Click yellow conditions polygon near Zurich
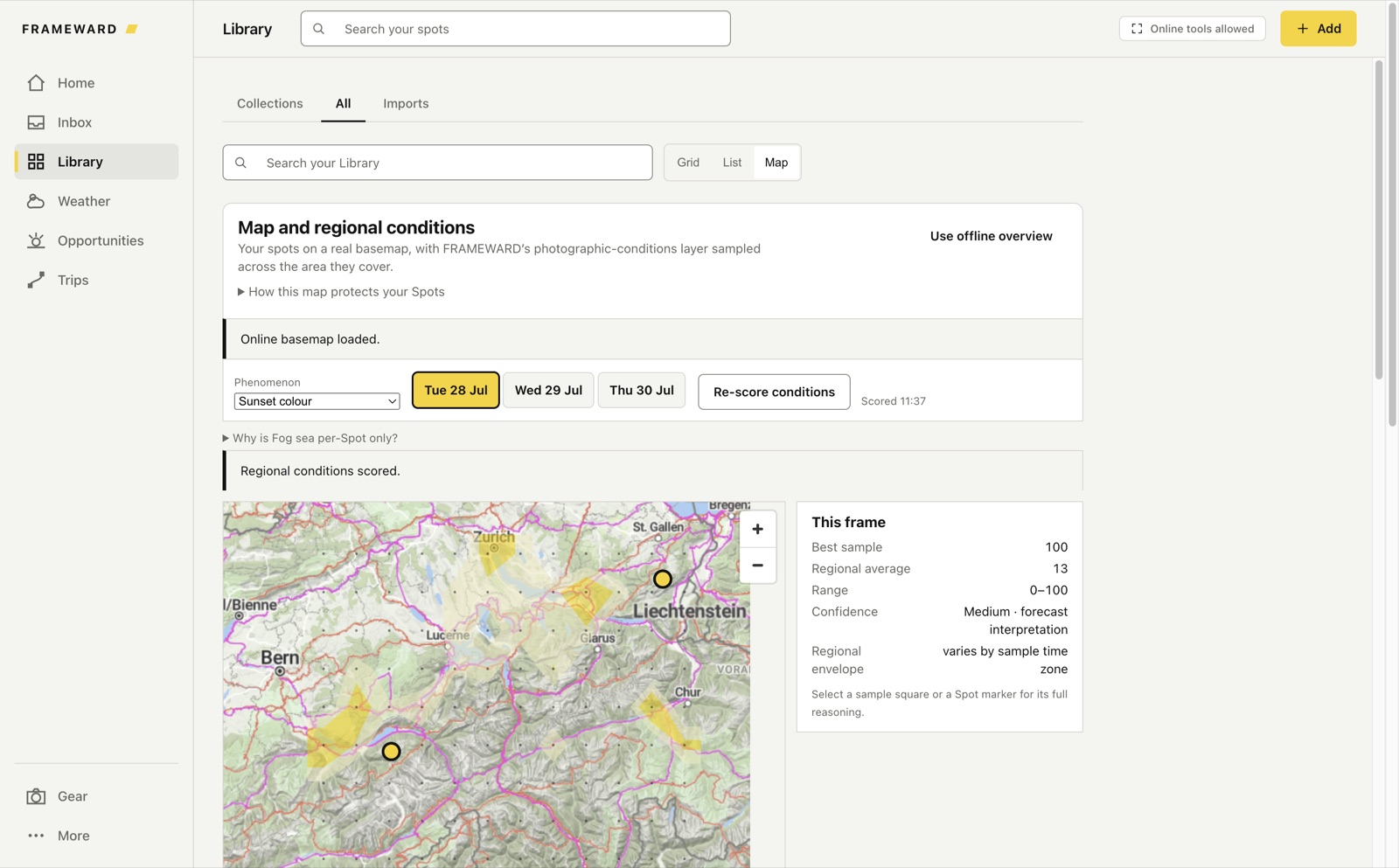The height and width of the screenshot is (868, 1399). tap(496, 552)
